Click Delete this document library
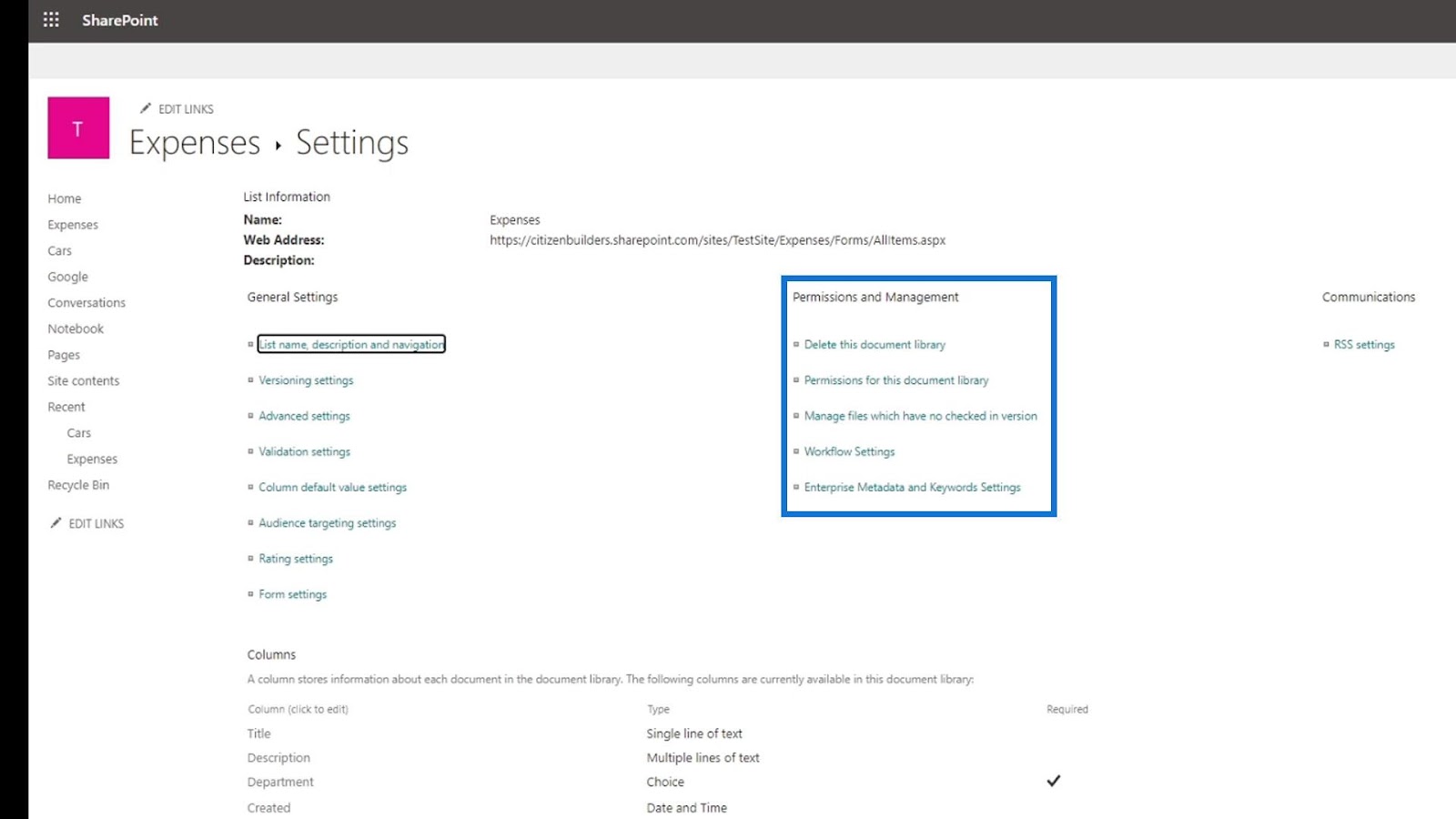 pos(875,345)
